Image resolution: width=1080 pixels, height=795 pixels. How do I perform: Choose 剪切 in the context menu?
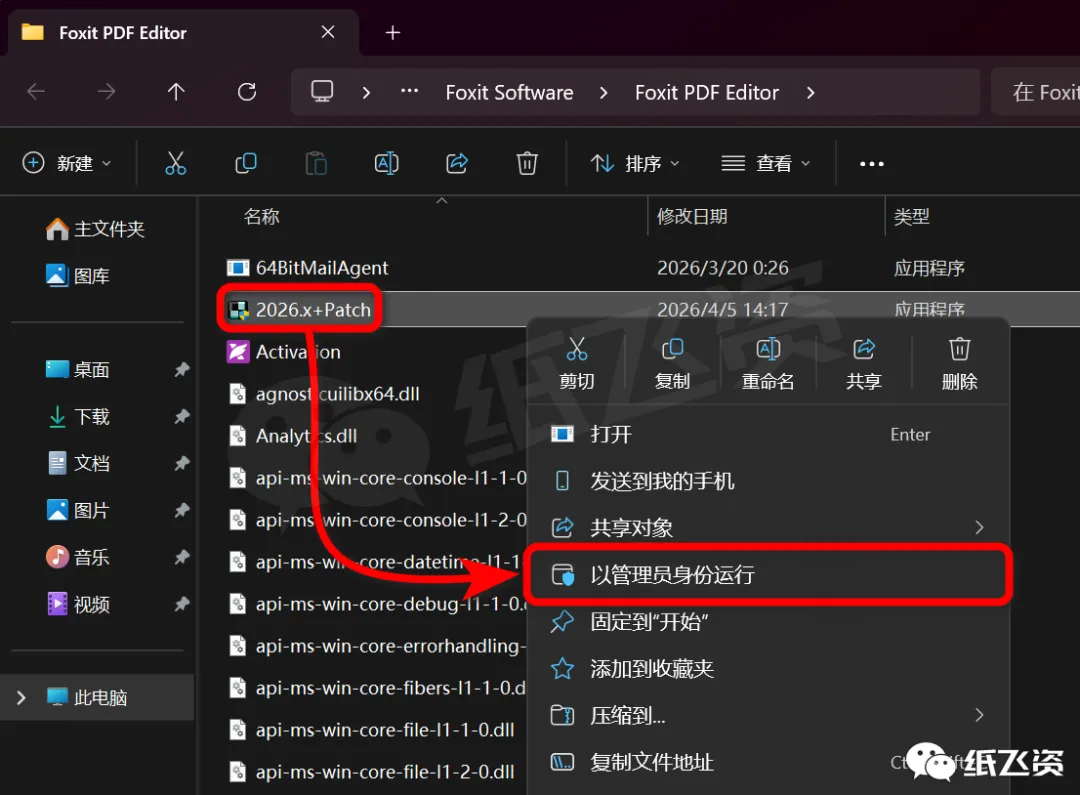click(577, 363)
